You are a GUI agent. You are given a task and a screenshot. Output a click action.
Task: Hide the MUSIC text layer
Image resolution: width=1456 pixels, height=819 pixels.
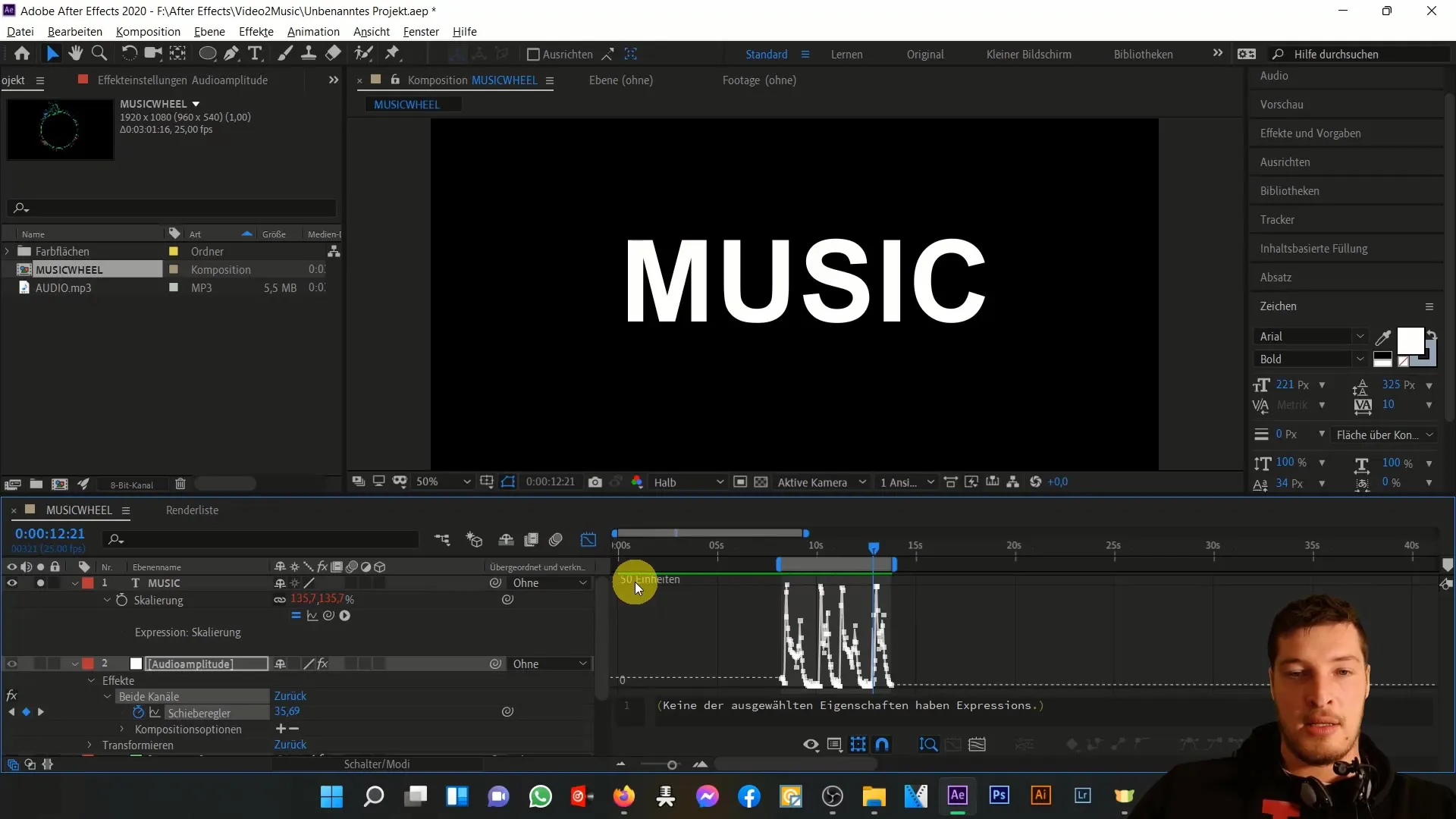click(11, 583)
